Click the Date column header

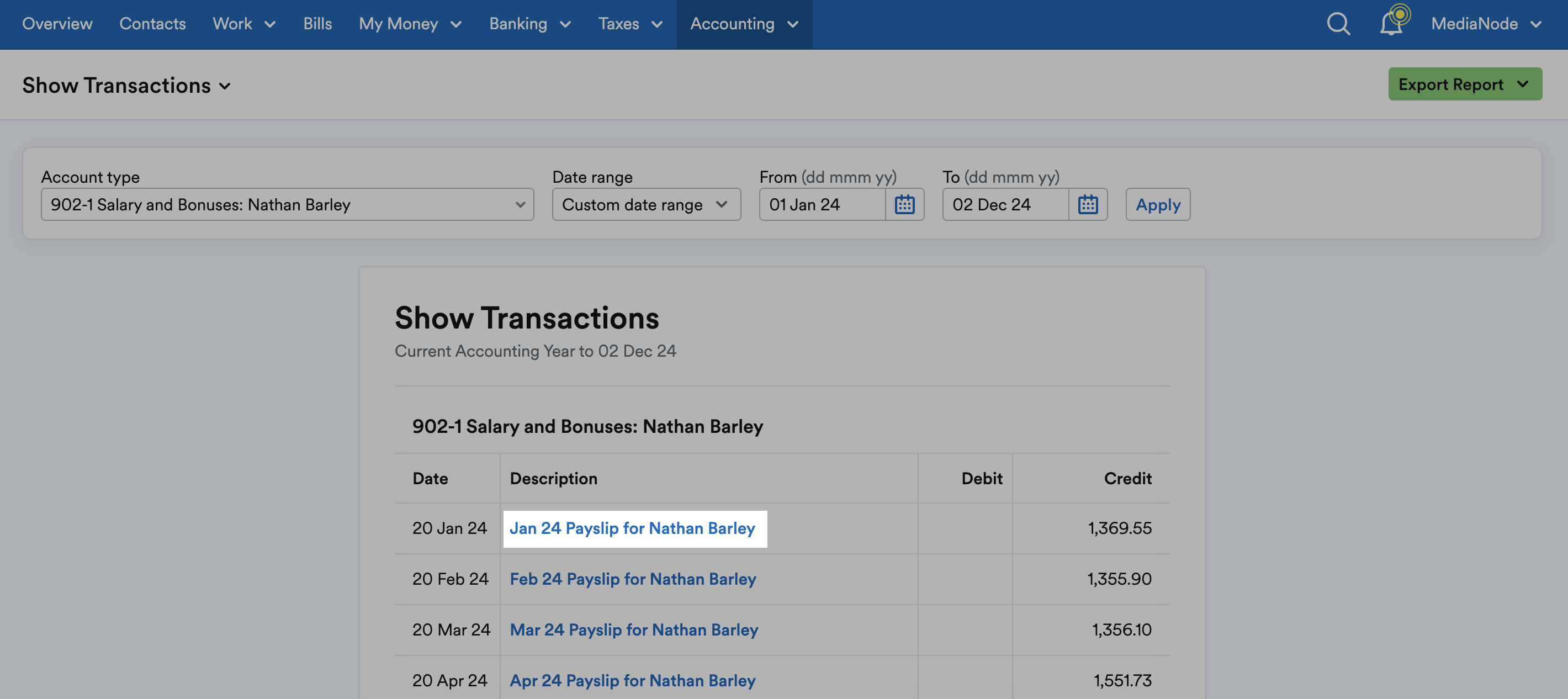[x=430, y=478]
